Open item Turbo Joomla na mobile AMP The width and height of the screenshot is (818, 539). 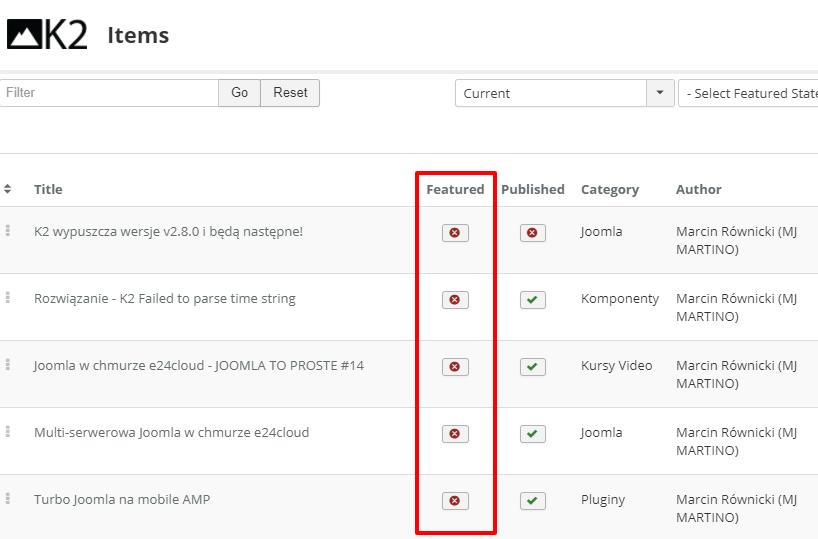pos(122,499)
